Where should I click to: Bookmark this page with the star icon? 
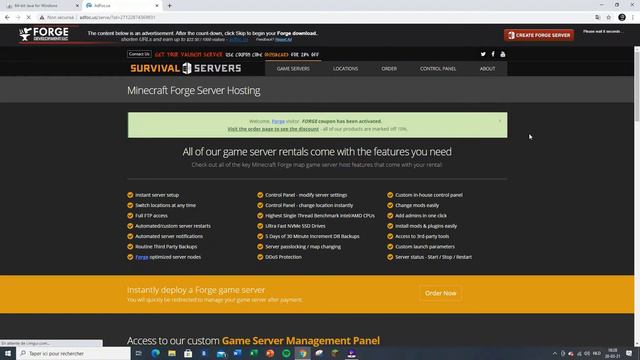point(609,17)
